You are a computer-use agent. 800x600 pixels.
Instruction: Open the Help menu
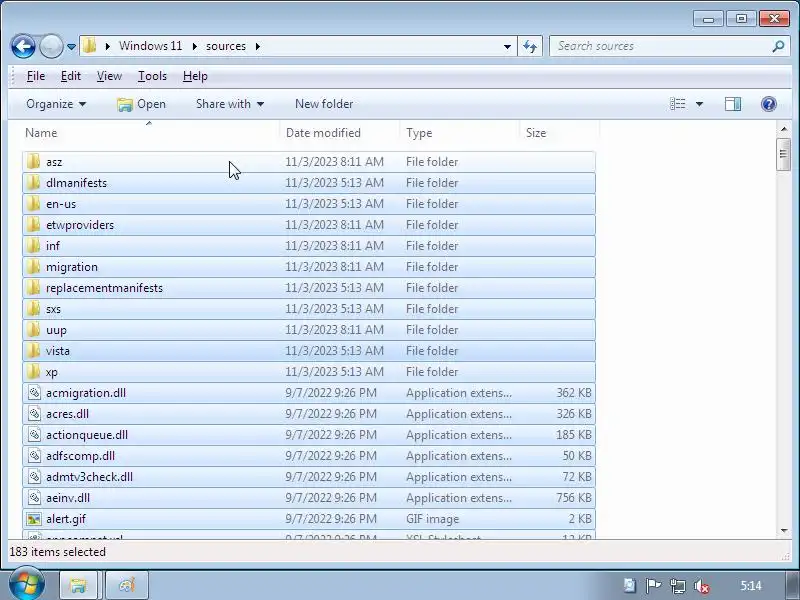[x=195, y=76]
